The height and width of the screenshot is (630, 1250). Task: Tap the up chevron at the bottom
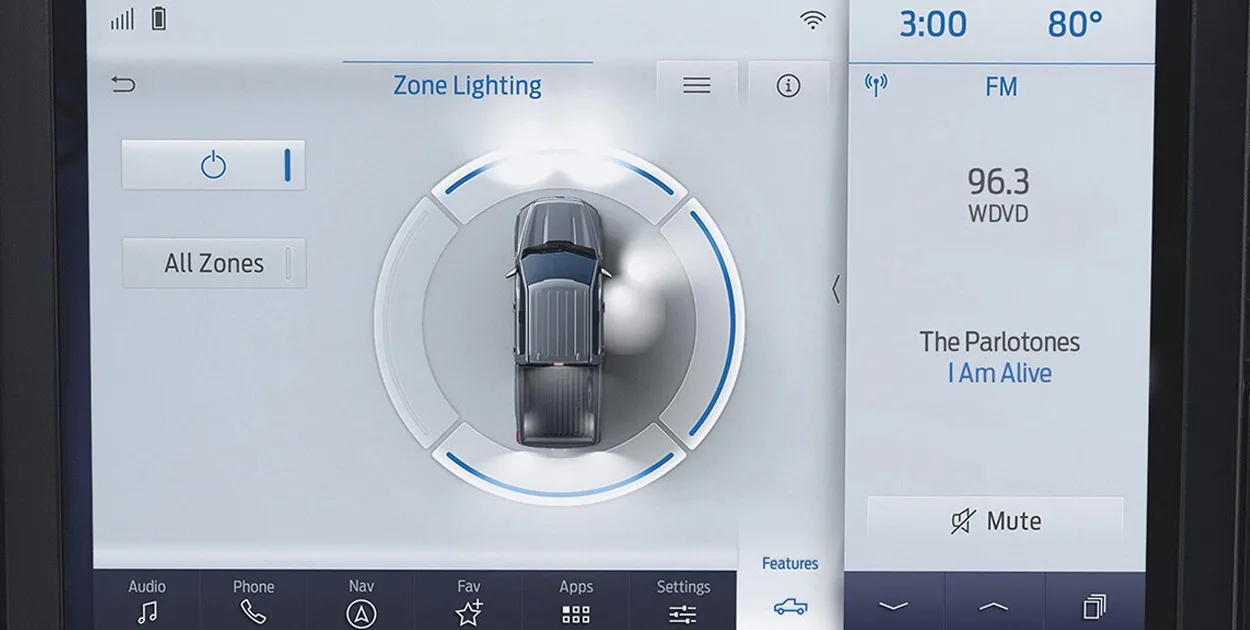(993, 606)
